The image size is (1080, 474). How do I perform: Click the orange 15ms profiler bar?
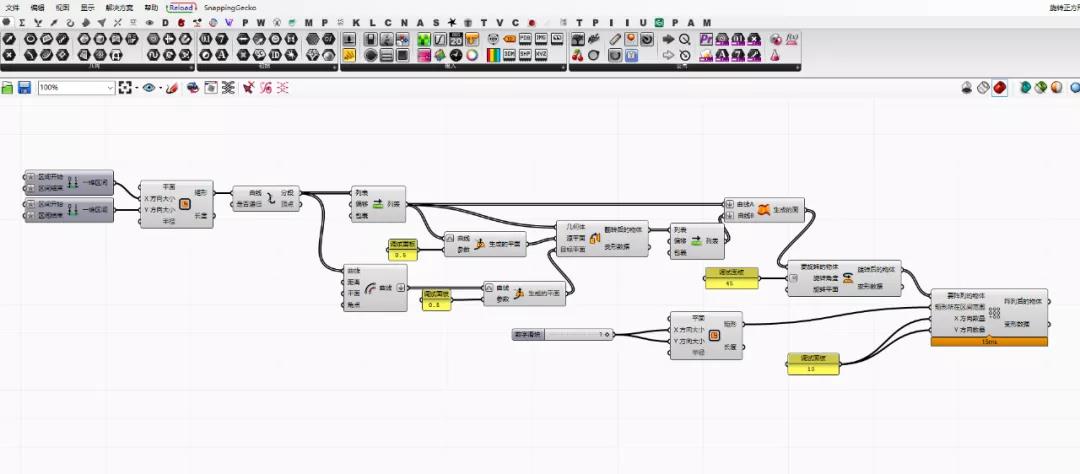click(988, 341)
